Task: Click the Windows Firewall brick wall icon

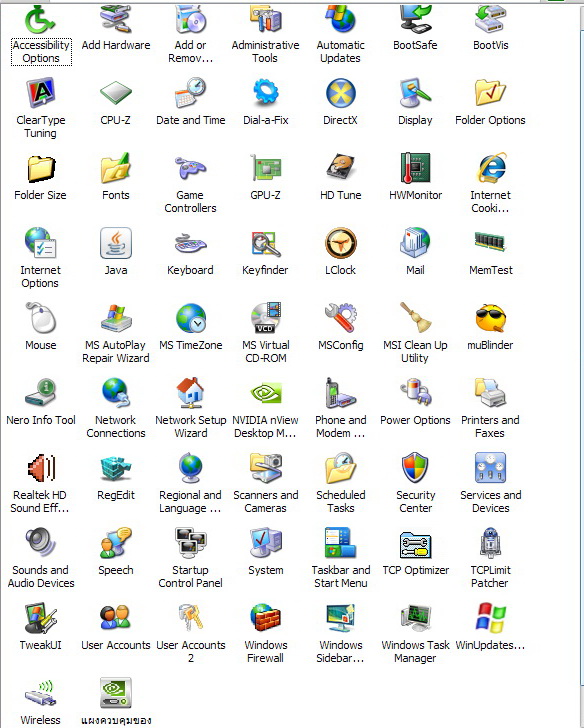Action: 265,618
